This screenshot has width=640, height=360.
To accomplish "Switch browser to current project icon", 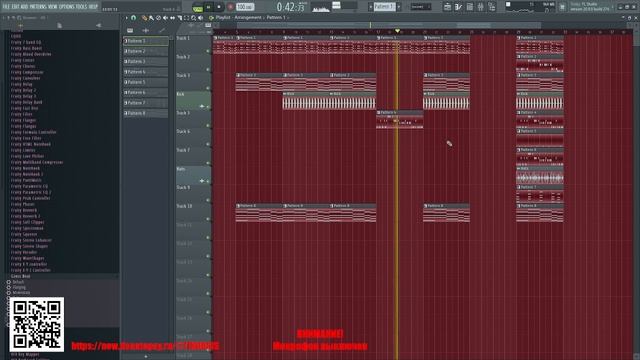I will point(59,25).
